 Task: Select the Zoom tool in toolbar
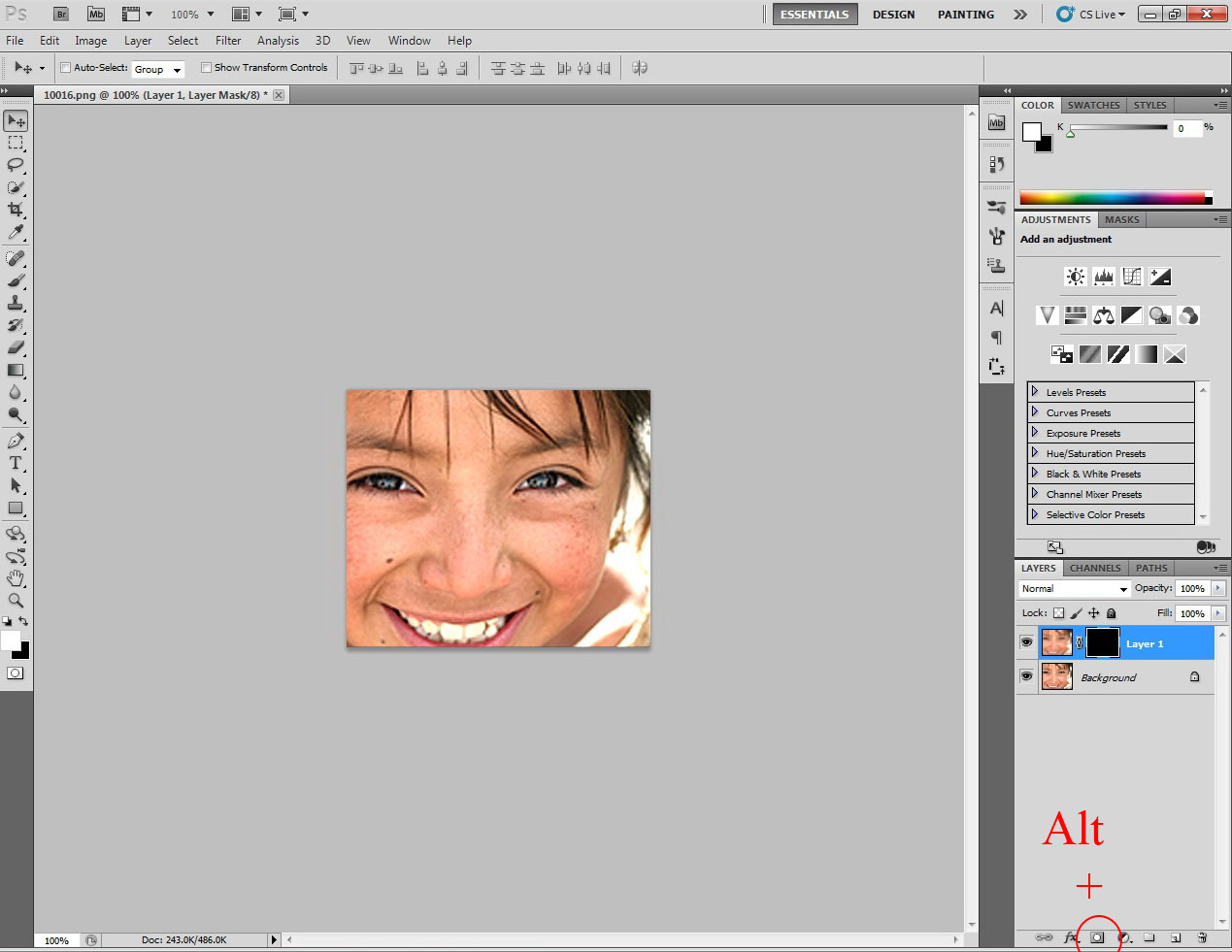point(16,601)
